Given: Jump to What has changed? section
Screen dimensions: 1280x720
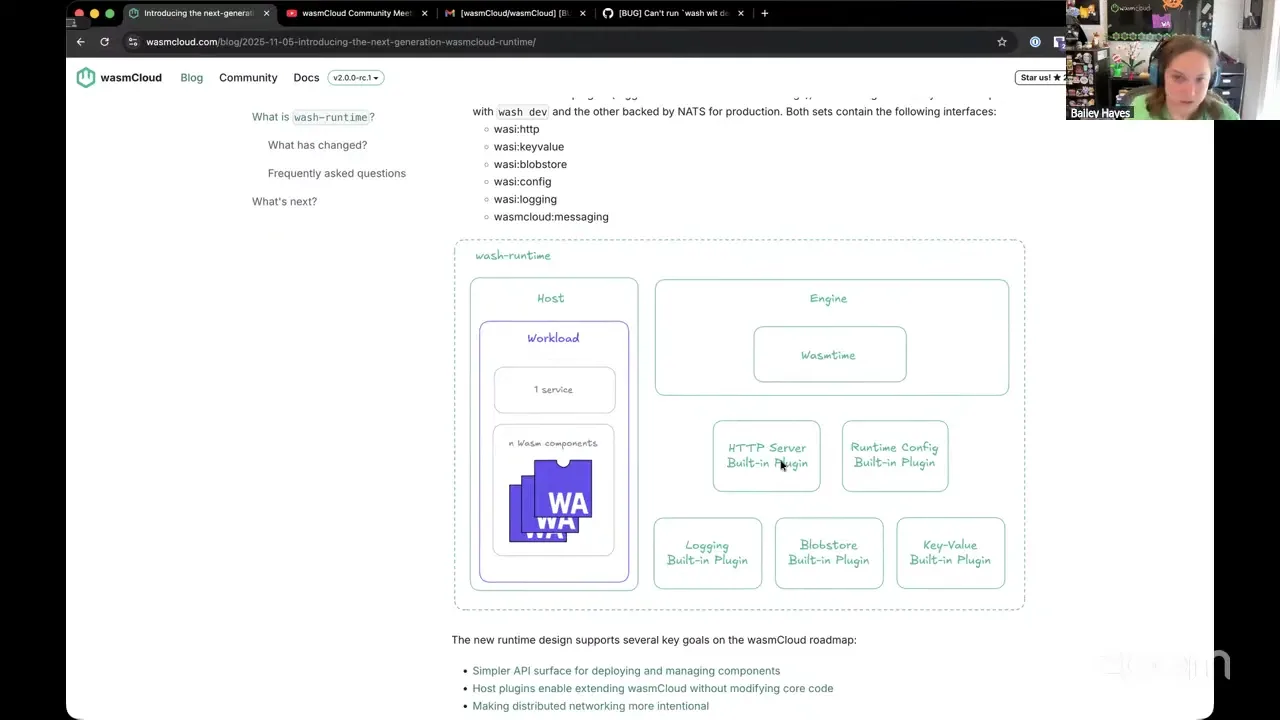Looking at the screenshot, I should coord(317,145).
